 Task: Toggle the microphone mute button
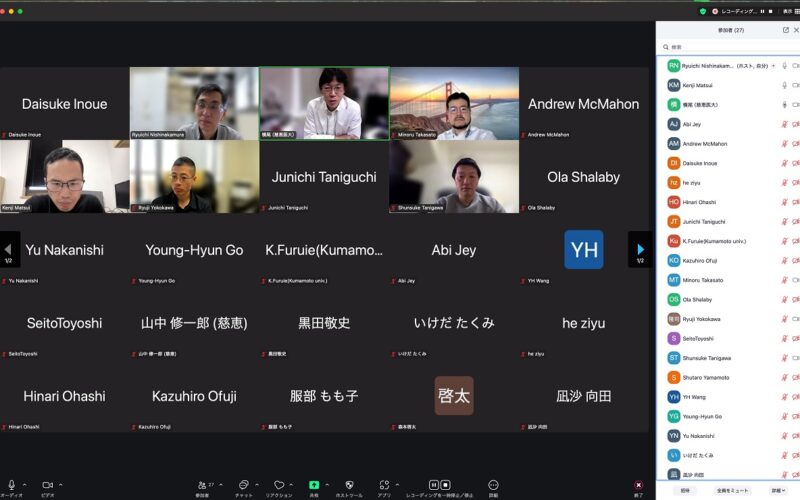[11, 485]
